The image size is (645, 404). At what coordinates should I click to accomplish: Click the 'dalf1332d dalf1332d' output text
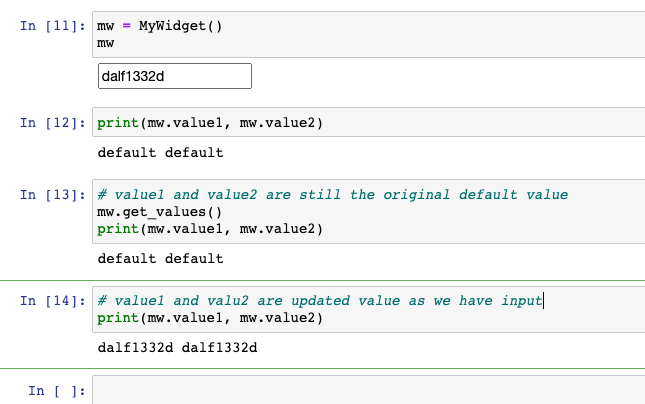(177, 348)
